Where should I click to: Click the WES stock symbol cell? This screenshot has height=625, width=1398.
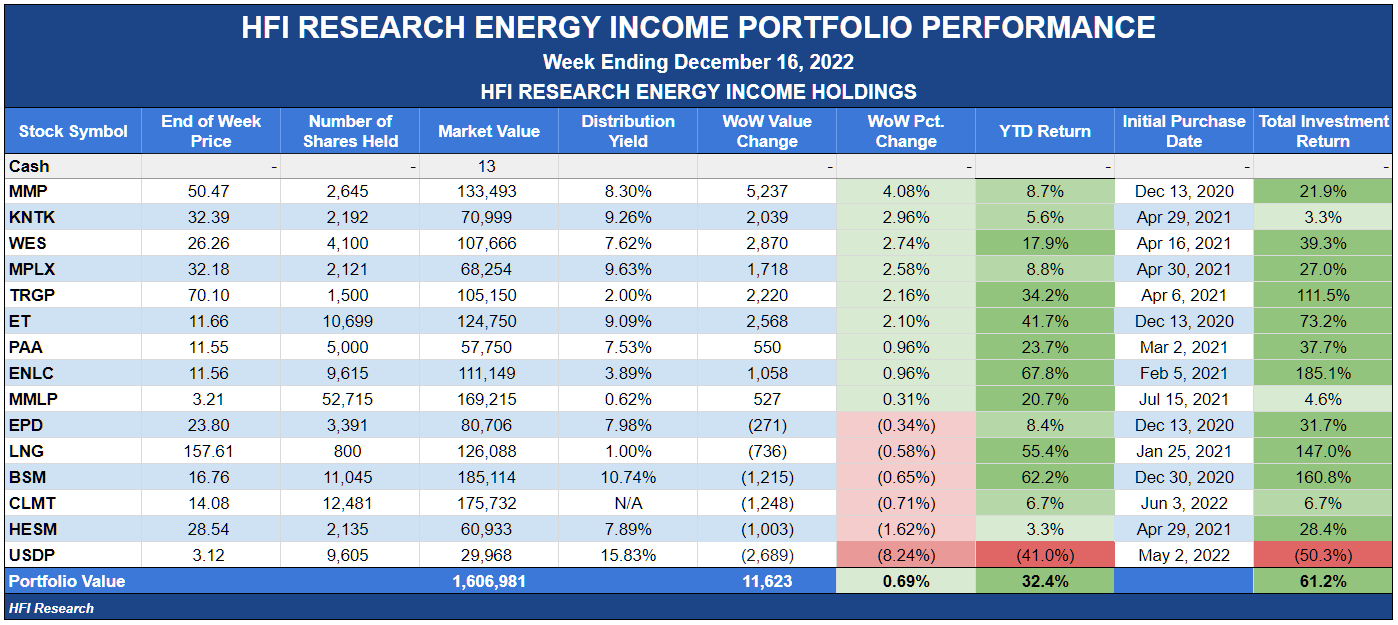click(73, 243)
